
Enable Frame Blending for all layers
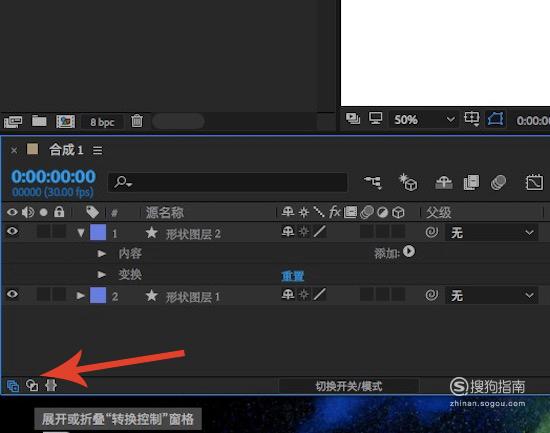(471, 182)
